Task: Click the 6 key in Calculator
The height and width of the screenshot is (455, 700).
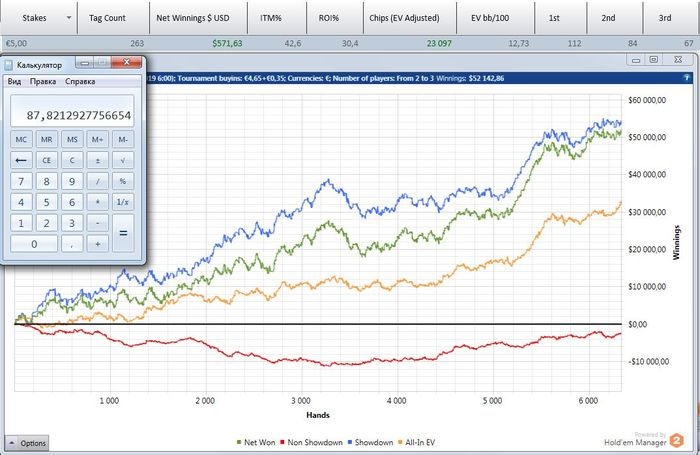Action: click(x=72, y=202)
